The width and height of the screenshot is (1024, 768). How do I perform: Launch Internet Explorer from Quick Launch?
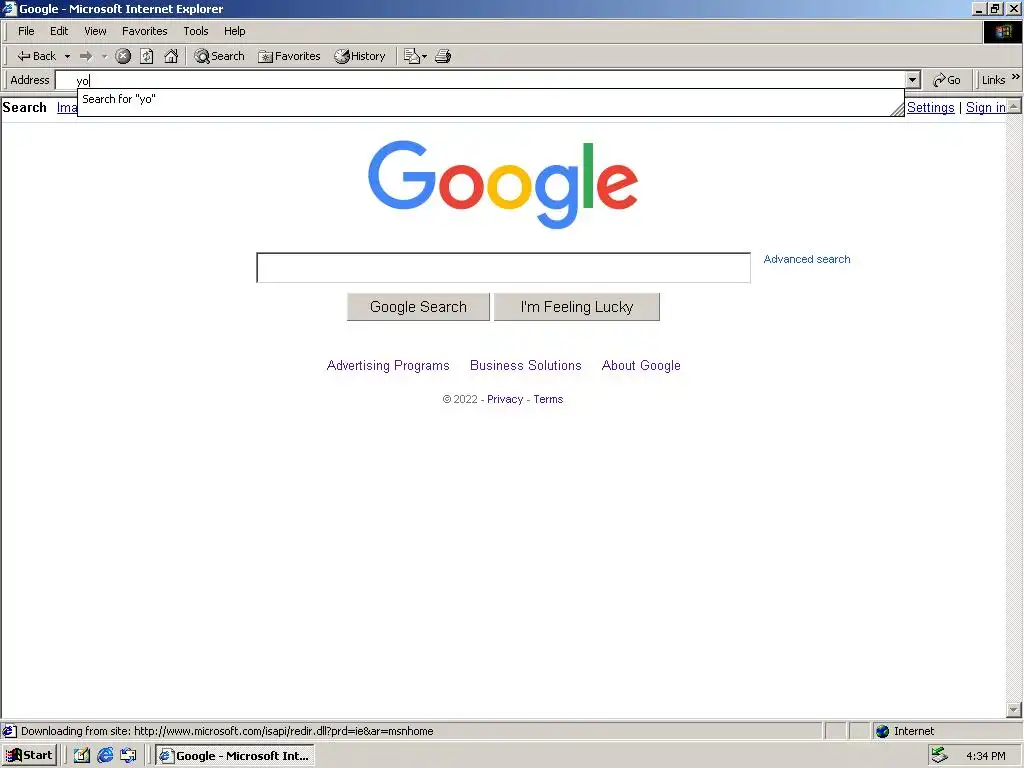coord(104,756)
